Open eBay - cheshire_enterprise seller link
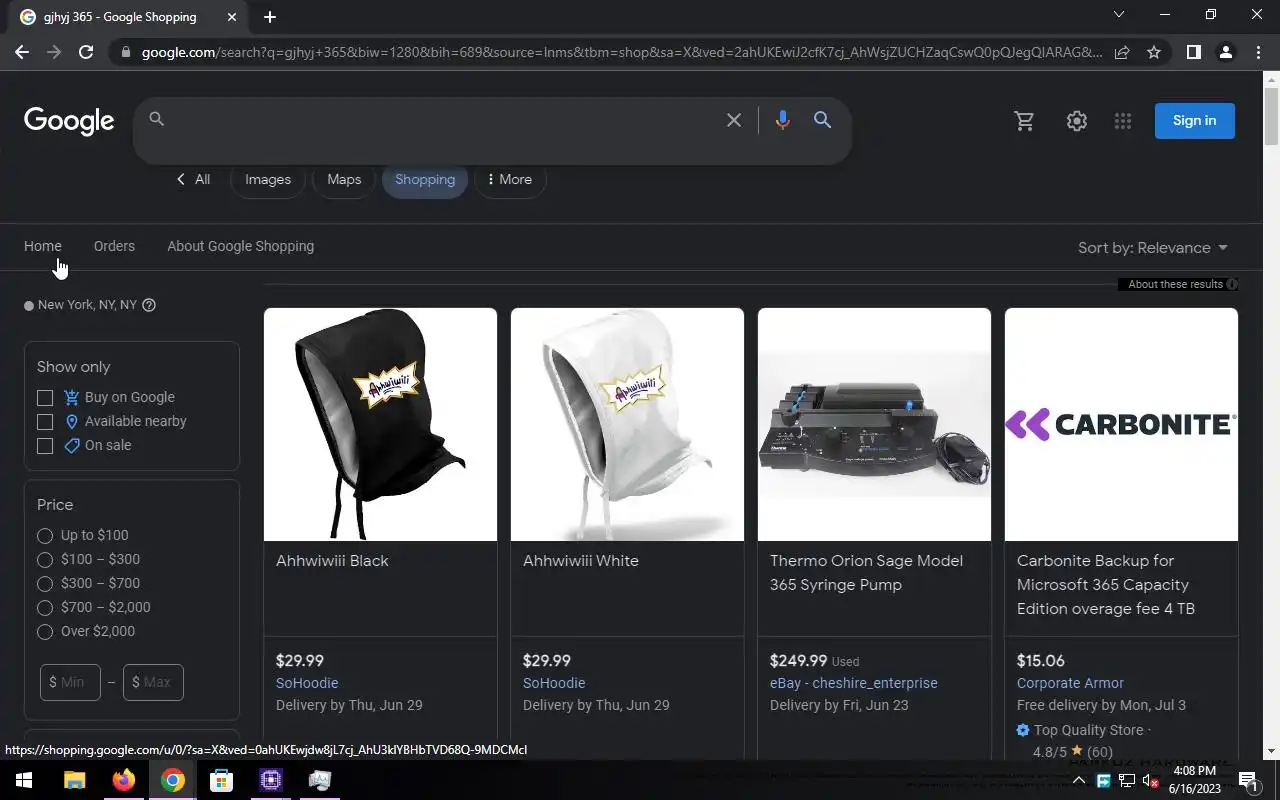 point(854,683)
